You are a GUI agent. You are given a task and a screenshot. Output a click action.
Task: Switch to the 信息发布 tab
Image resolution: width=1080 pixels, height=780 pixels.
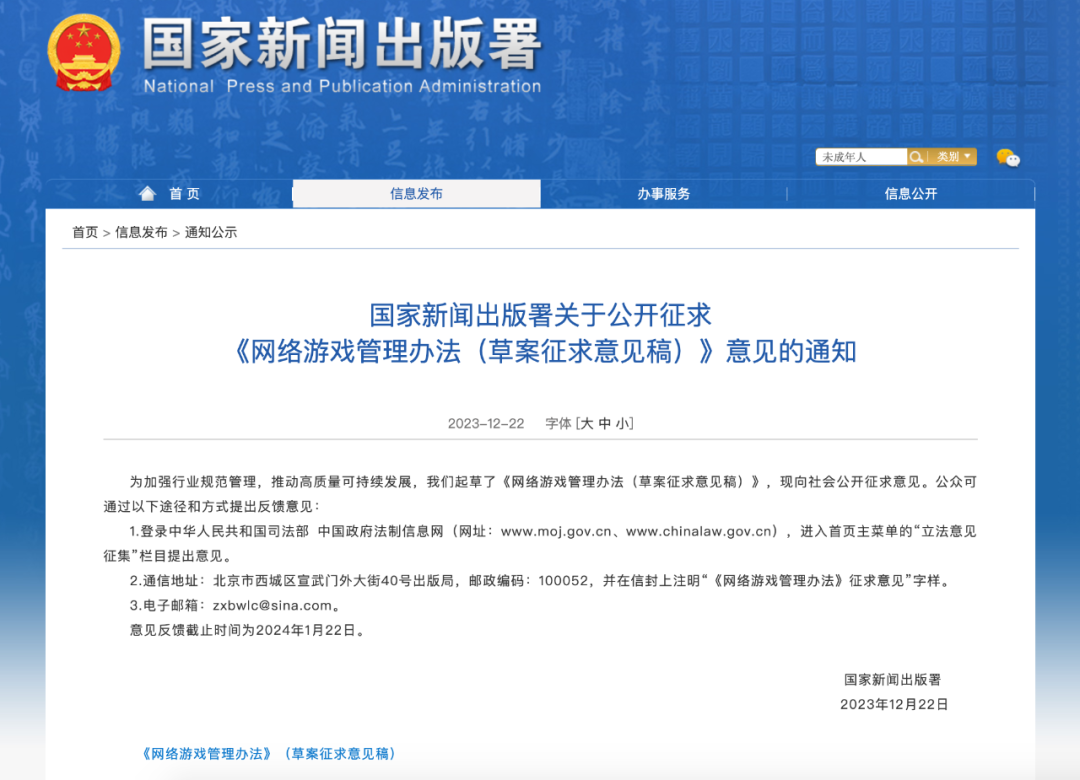point(415,193)
